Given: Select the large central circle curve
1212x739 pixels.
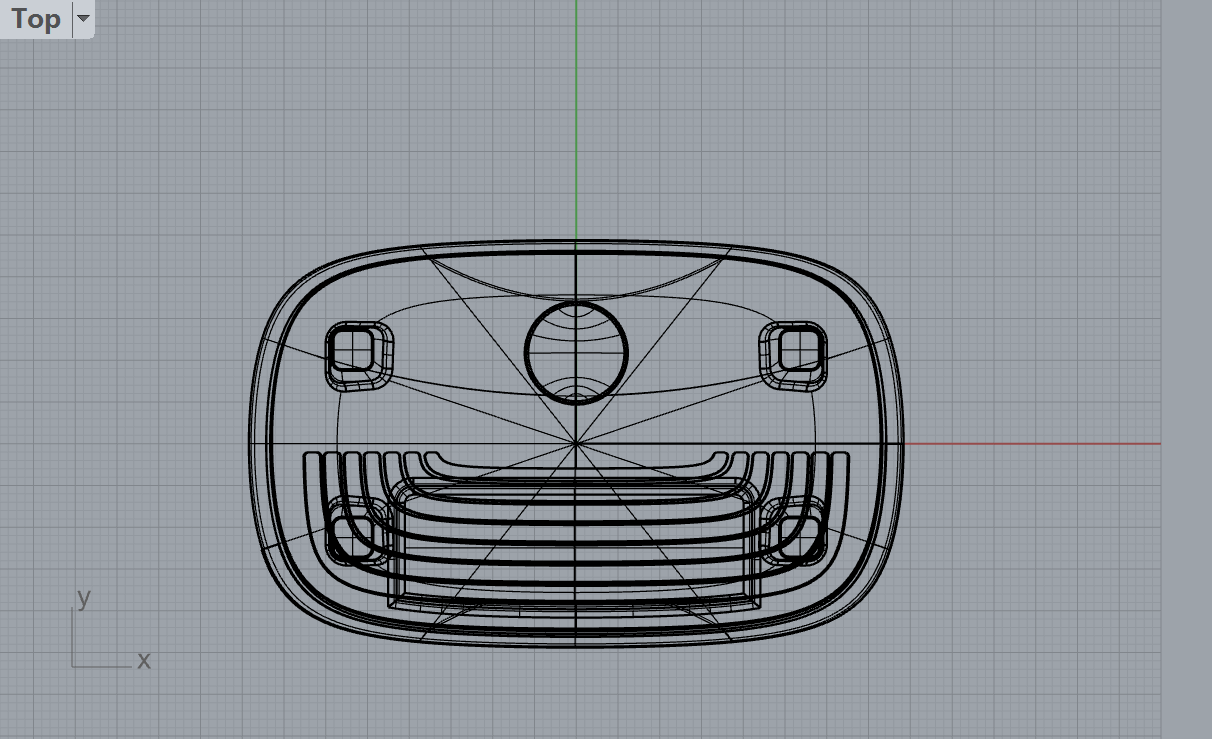Looking at the screenshot, I should 527,352.
